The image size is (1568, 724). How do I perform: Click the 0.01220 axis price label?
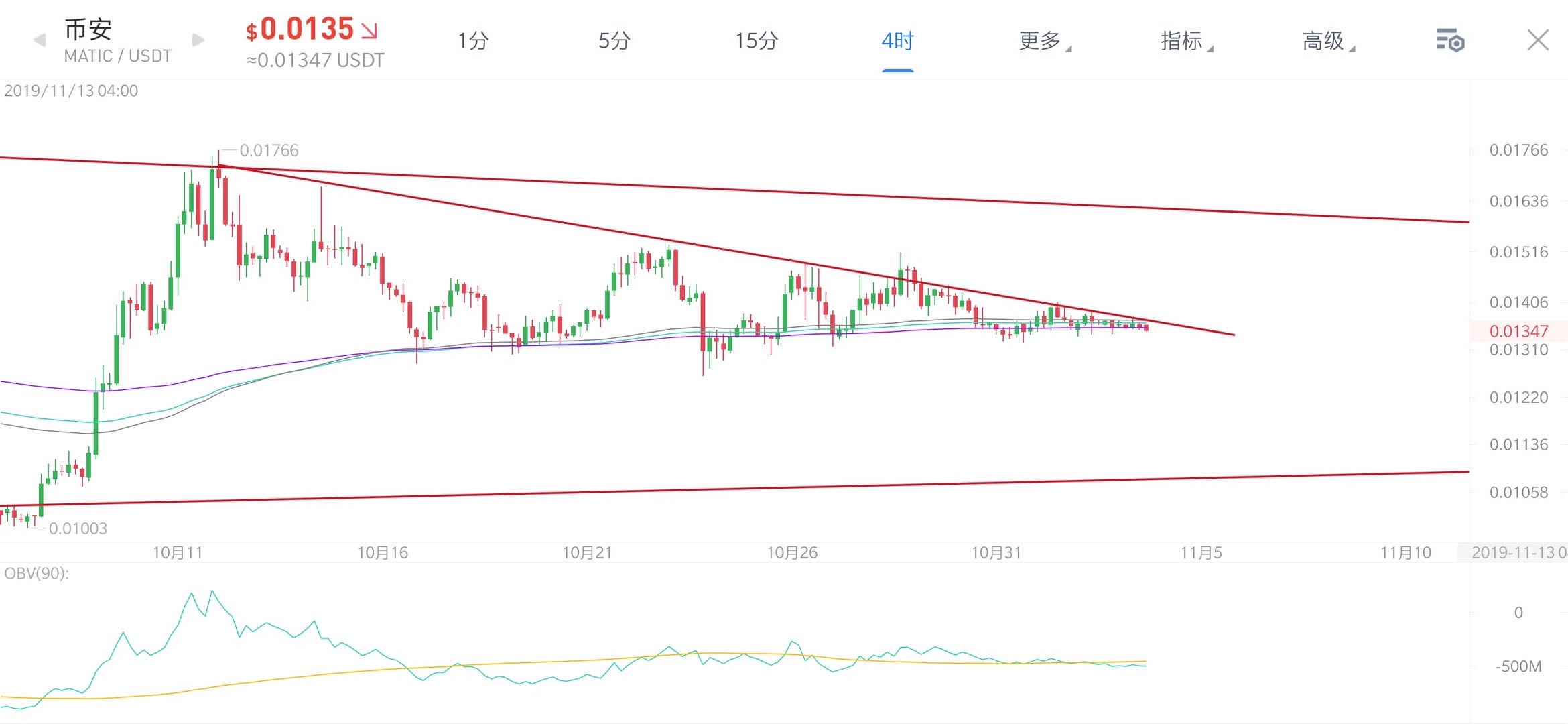(x=1518, y=398)
